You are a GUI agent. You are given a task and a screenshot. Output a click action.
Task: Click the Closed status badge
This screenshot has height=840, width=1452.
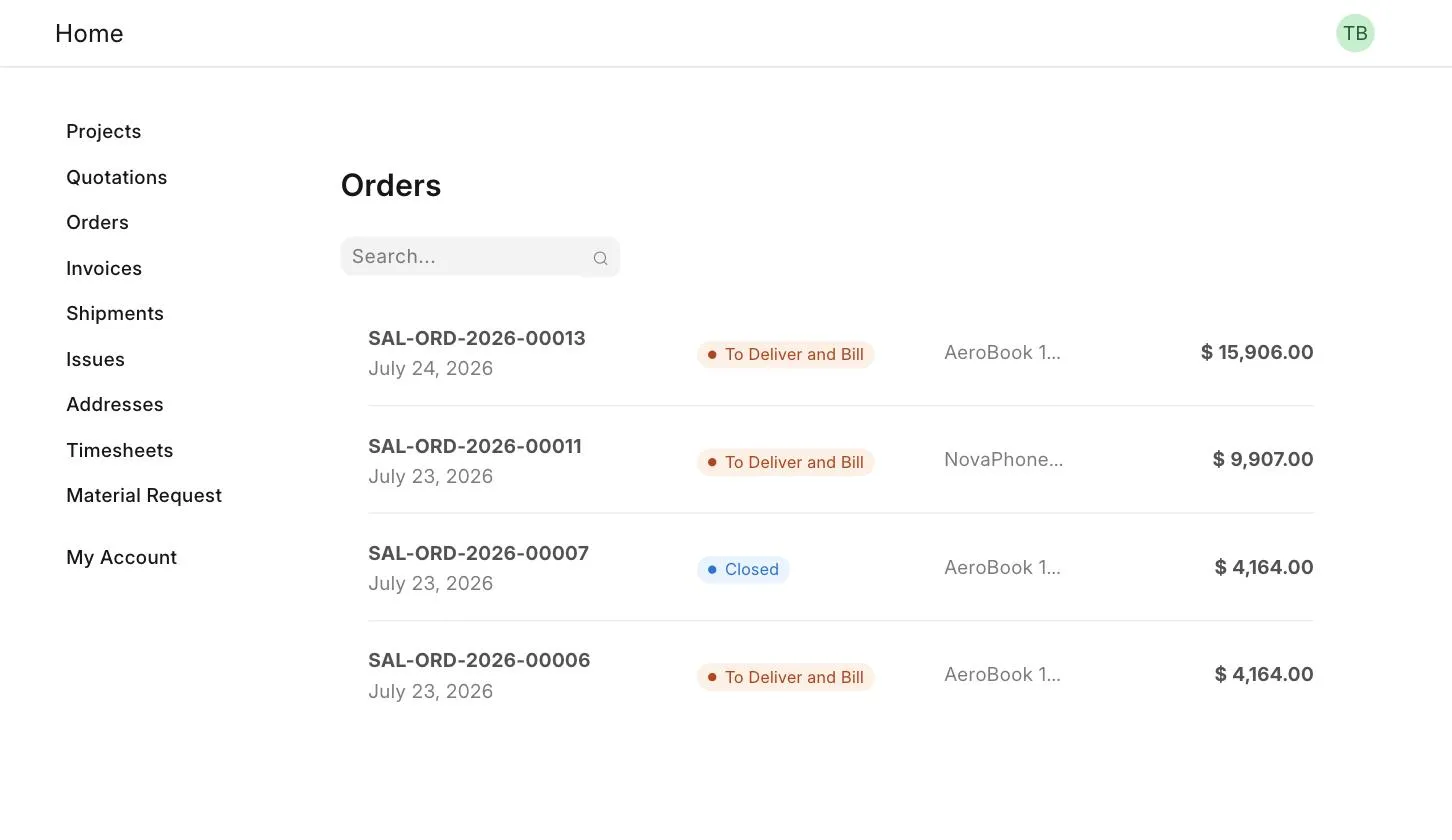click(743, 570)
